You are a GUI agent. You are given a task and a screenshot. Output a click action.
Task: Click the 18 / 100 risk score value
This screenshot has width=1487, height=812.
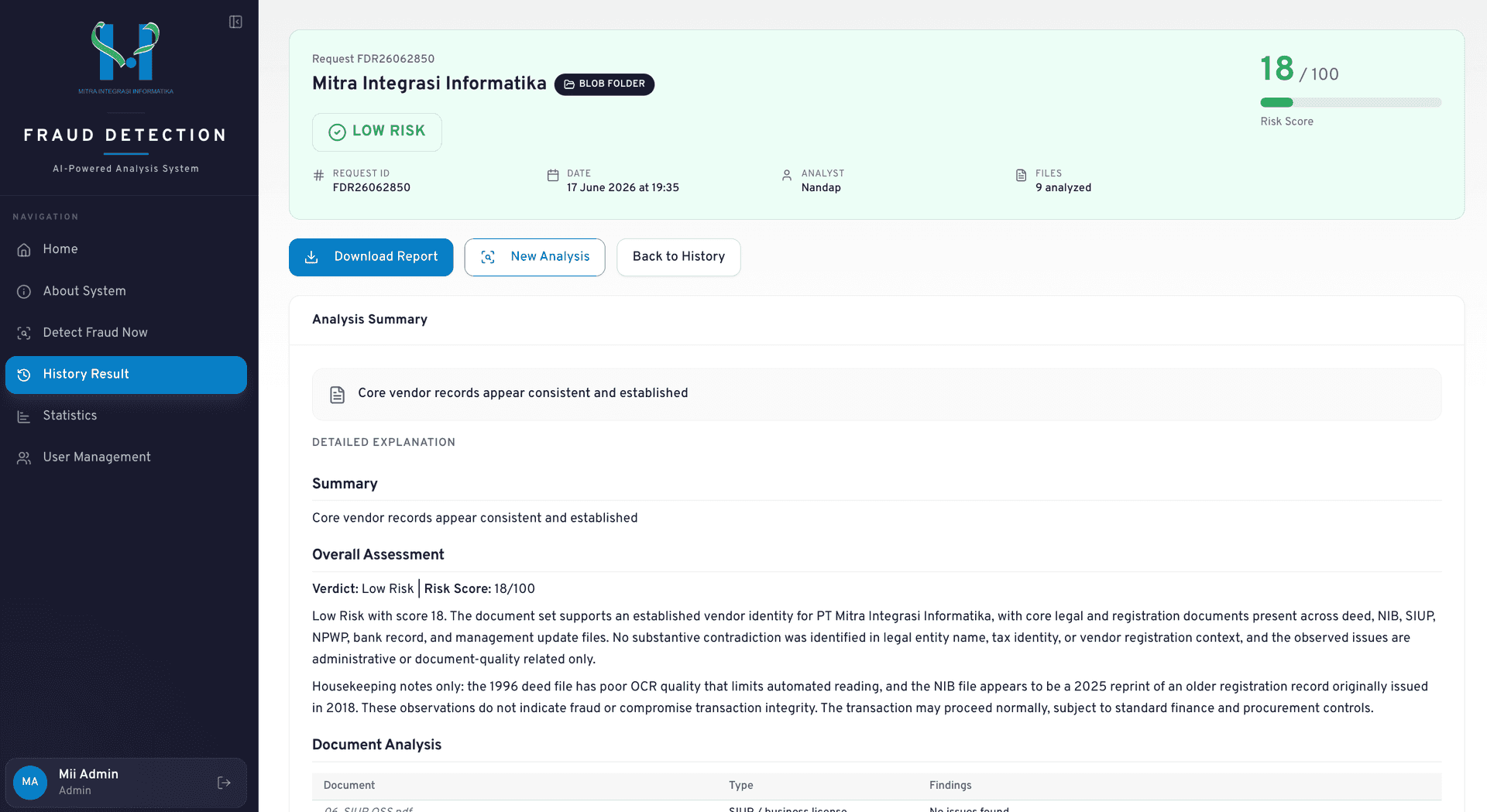coord(1299,70)
